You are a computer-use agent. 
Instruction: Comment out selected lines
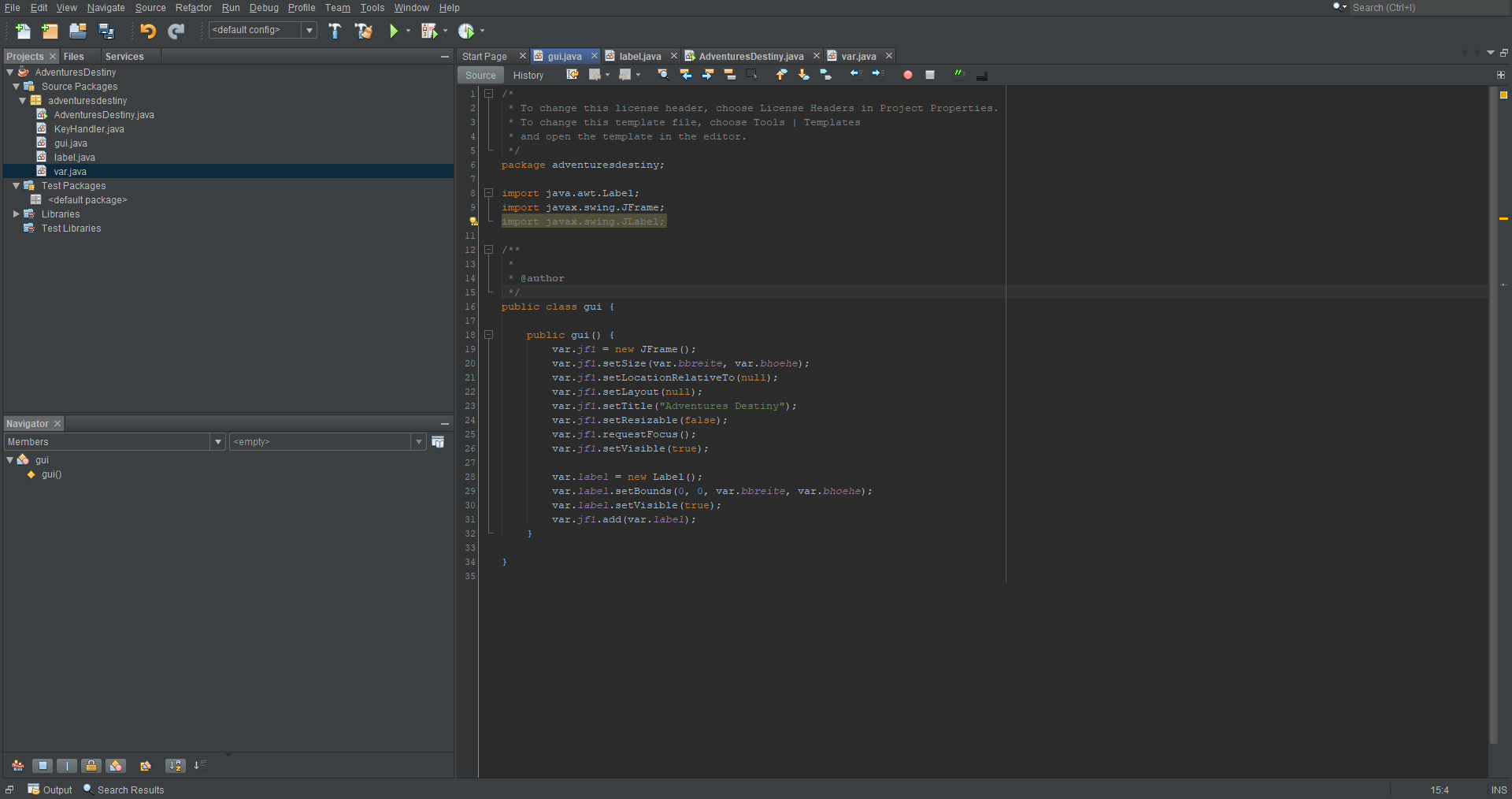tap(959, 74)
